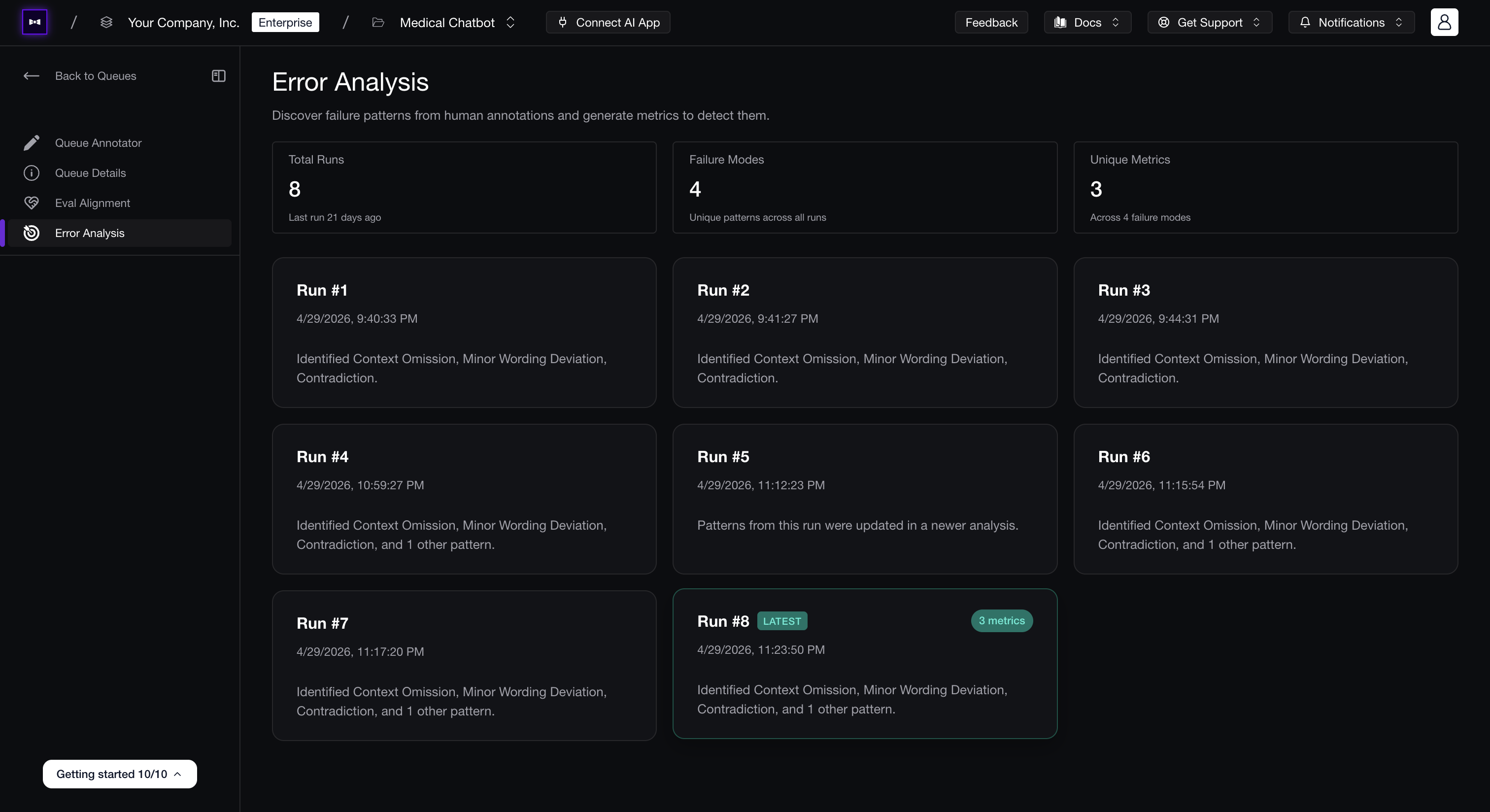Click the Medical Chatbot project name
The width and height of the screenshot is (1490, 812).
447,22
